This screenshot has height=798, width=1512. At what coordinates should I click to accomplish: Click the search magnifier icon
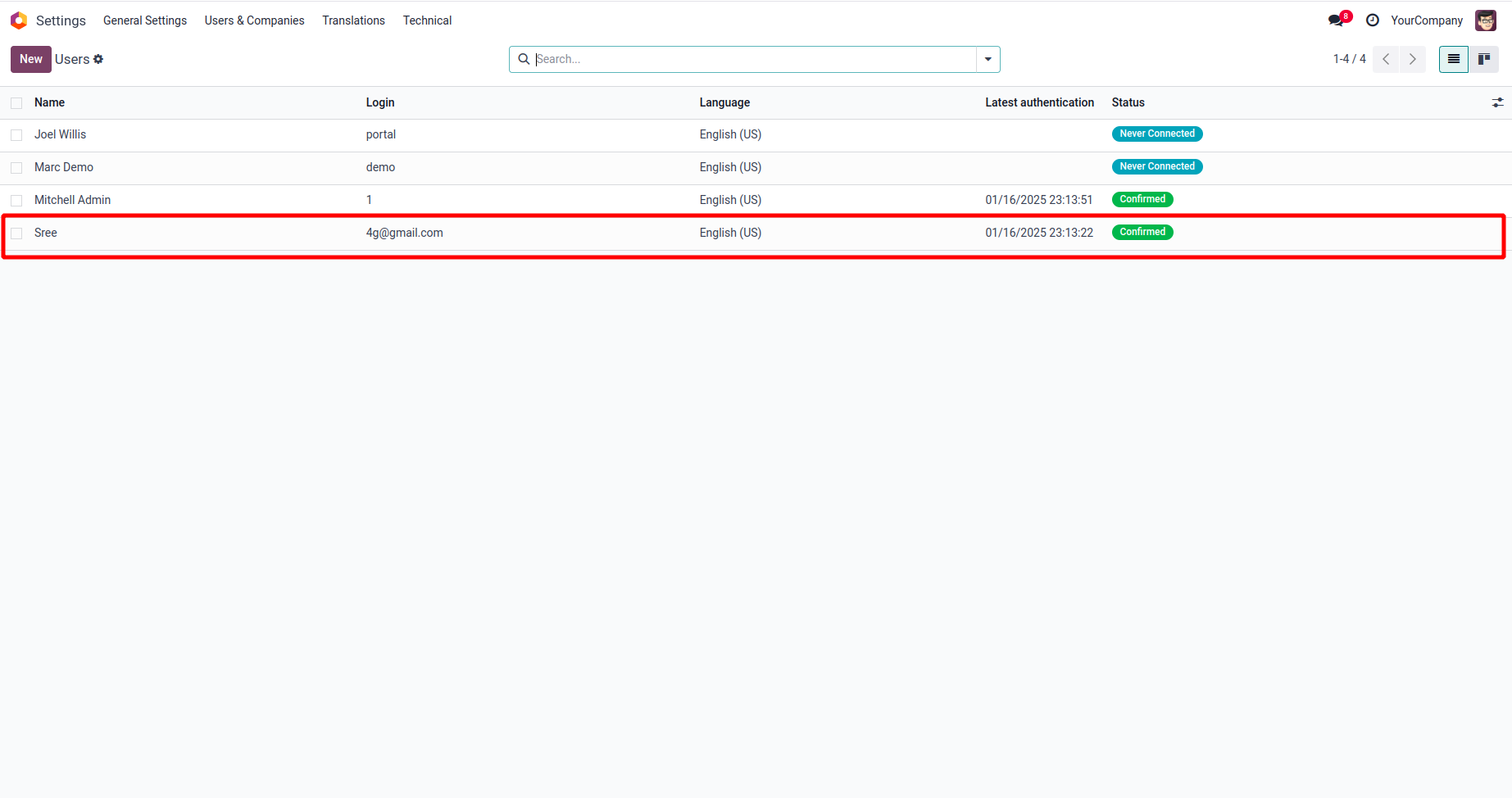(524, 59)
